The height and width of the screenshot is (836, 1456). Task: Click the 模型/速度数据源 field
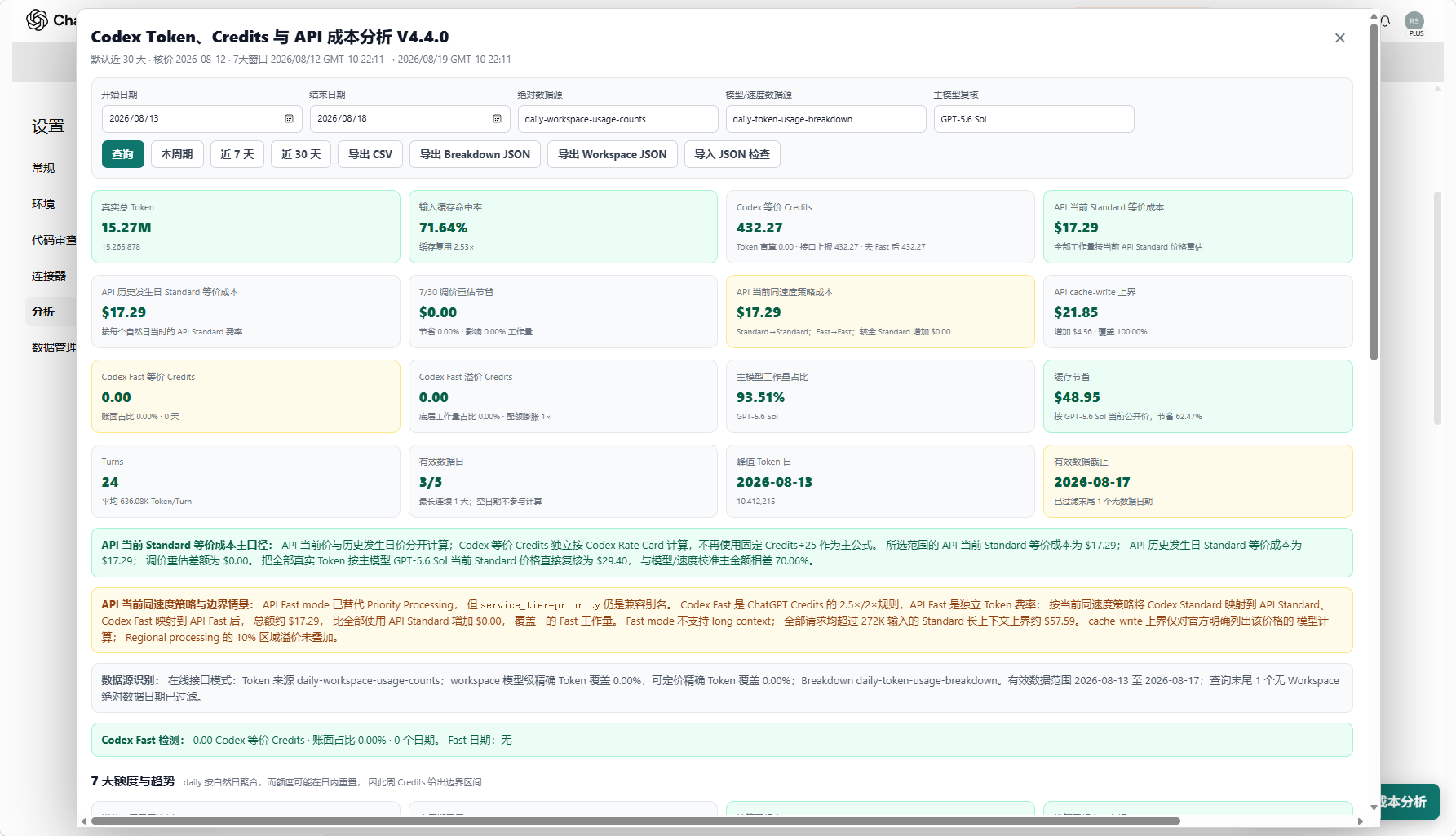click(x=826, y=119)
